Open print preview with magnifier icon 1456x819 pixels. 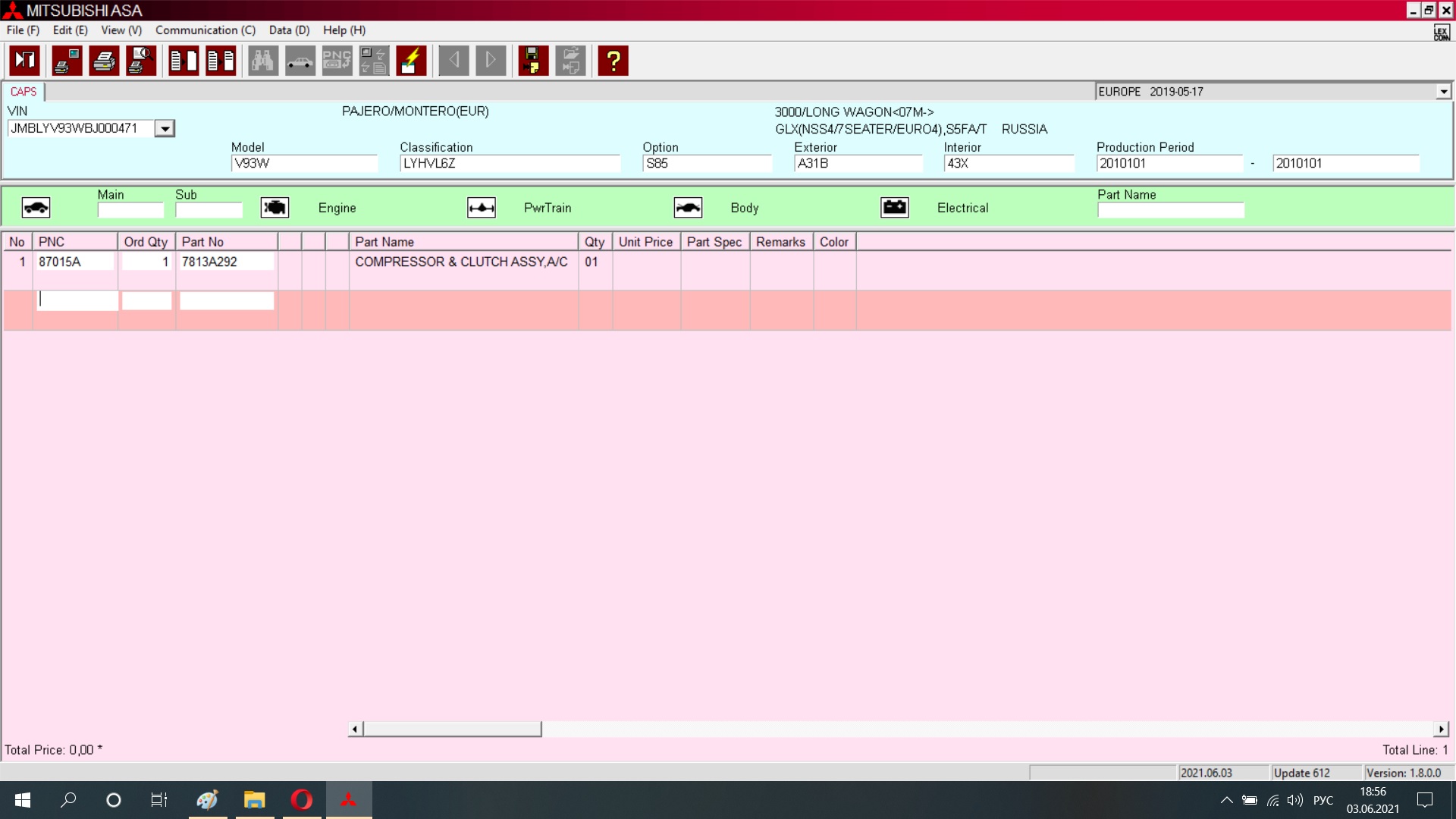click(141, 61)
